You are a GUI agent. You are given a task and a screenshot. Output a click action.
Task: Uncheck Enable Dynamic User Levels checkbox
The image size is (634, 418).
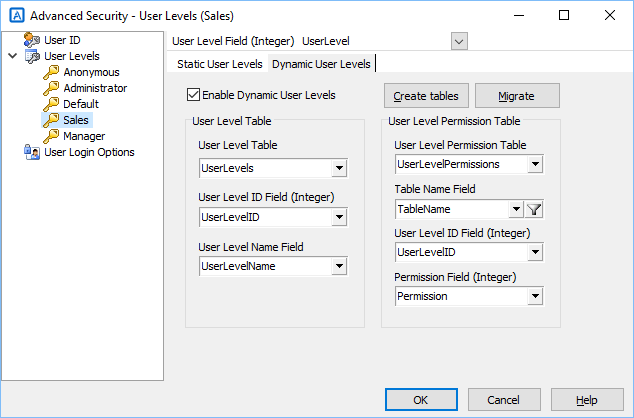[193, 95]
